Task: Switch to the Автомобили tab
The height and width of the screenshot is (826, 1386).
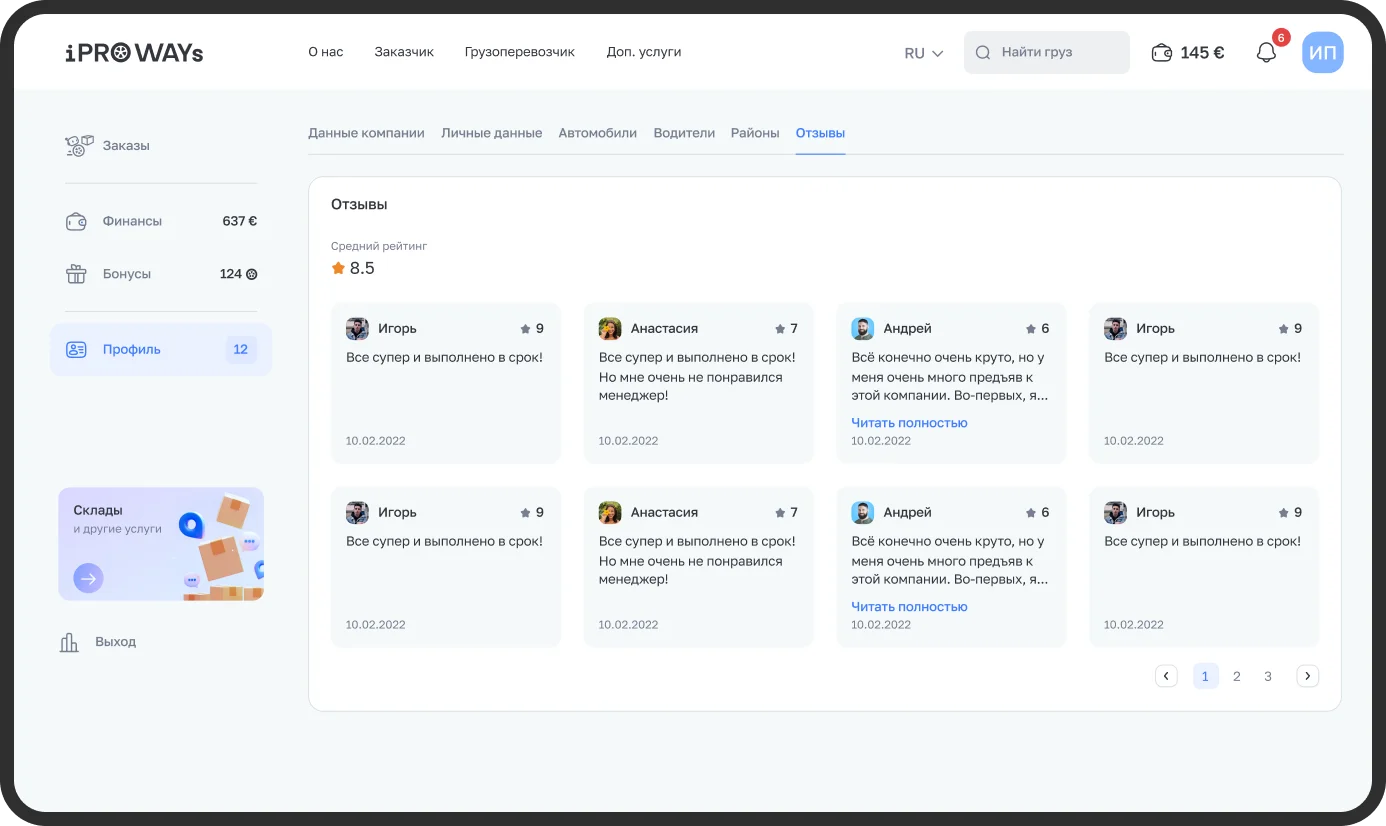Action: (597, 133)
